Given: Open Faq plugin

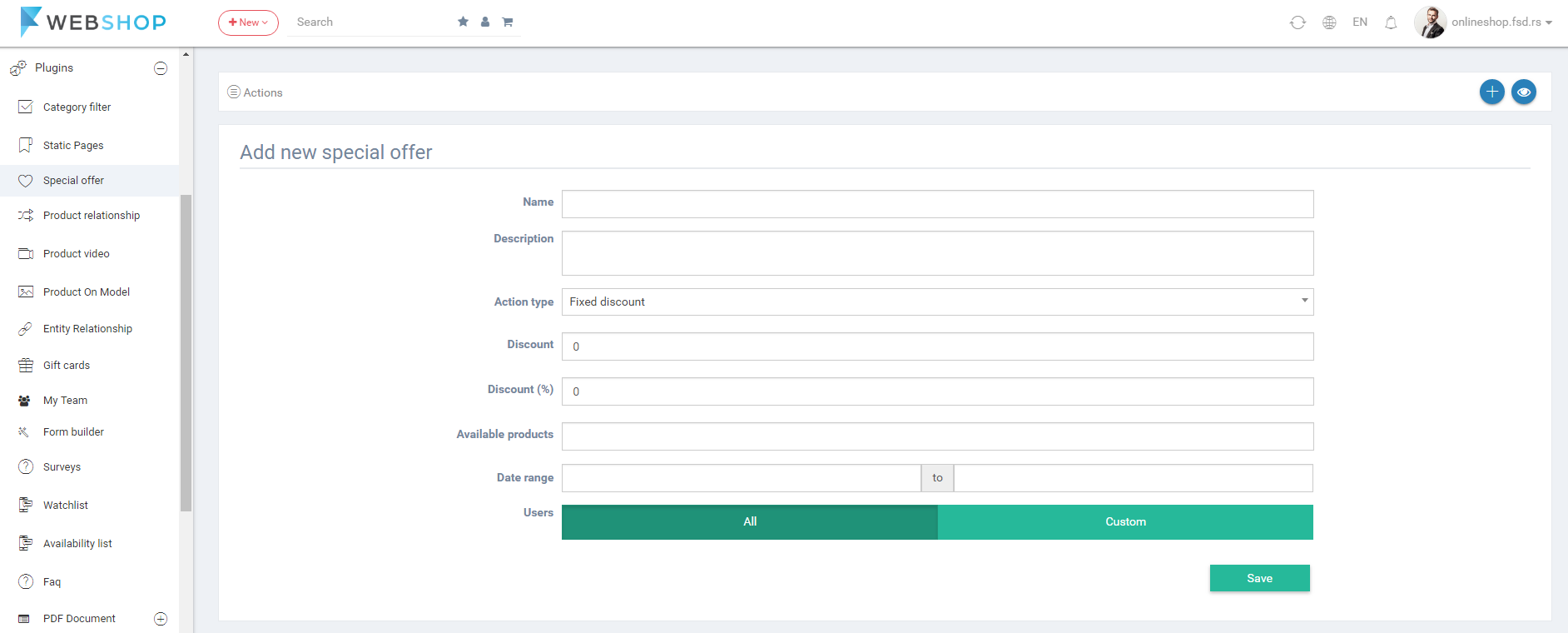Looking at the screenshot, I should pos(52,581).
